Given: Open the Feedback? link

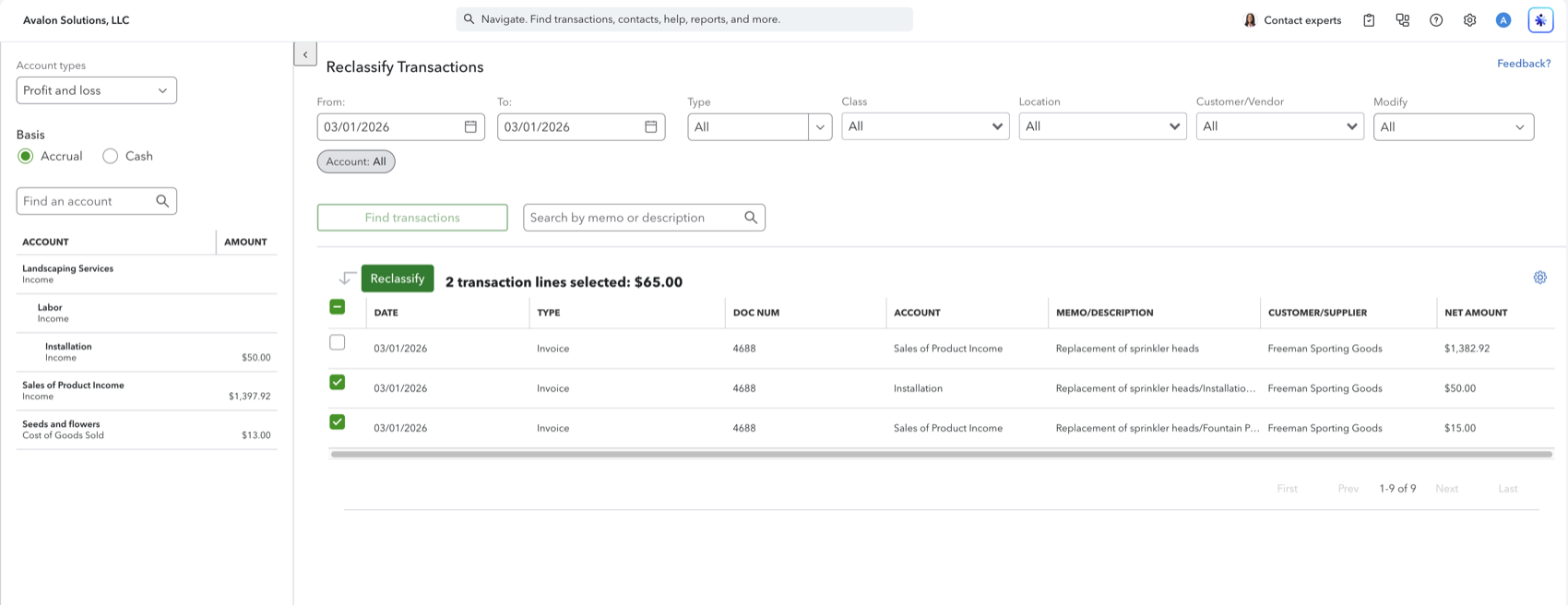Looking at the screenshot, I should (x=1524, y=64).
